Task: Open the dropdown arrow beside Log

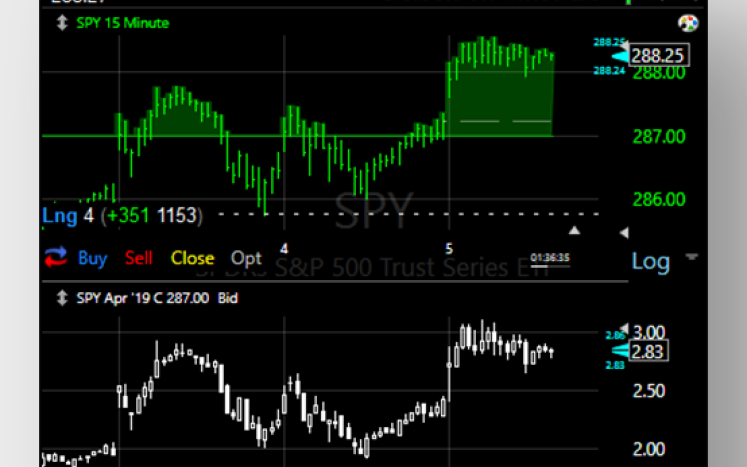Action: pyautogui.click(x=692, y=257)
